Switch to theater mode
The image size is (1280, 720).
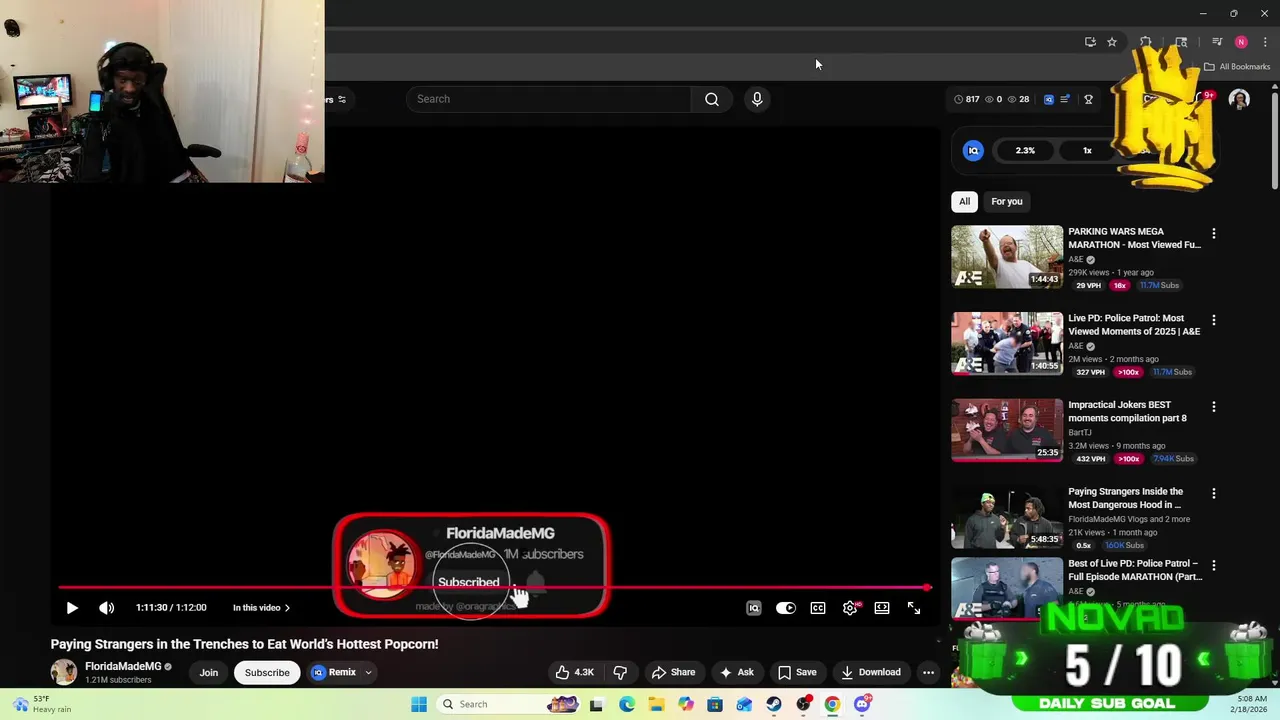(x=882, y=608)
